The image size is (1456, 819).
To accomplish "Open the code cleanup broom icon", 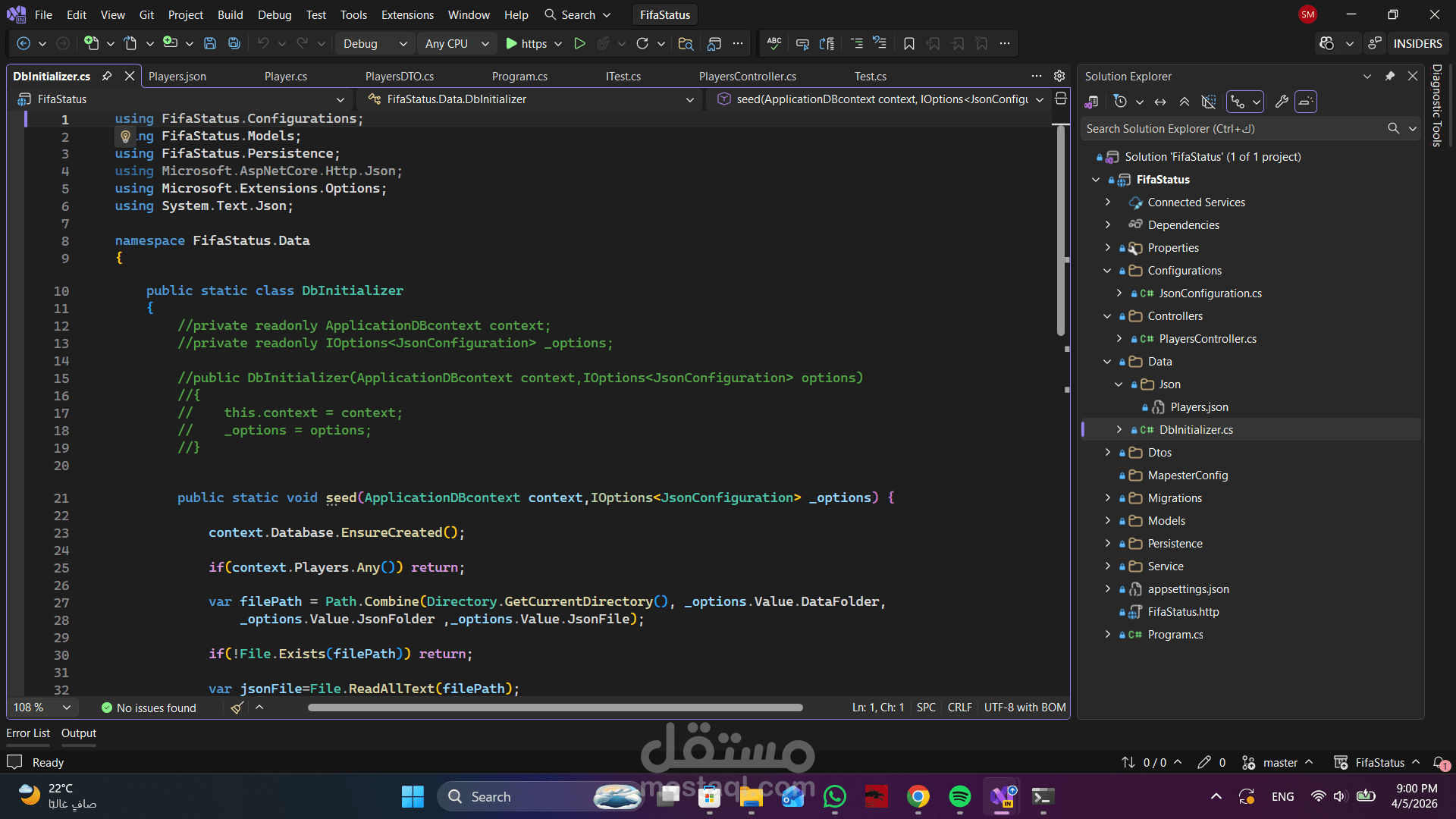I will point(237,708).
